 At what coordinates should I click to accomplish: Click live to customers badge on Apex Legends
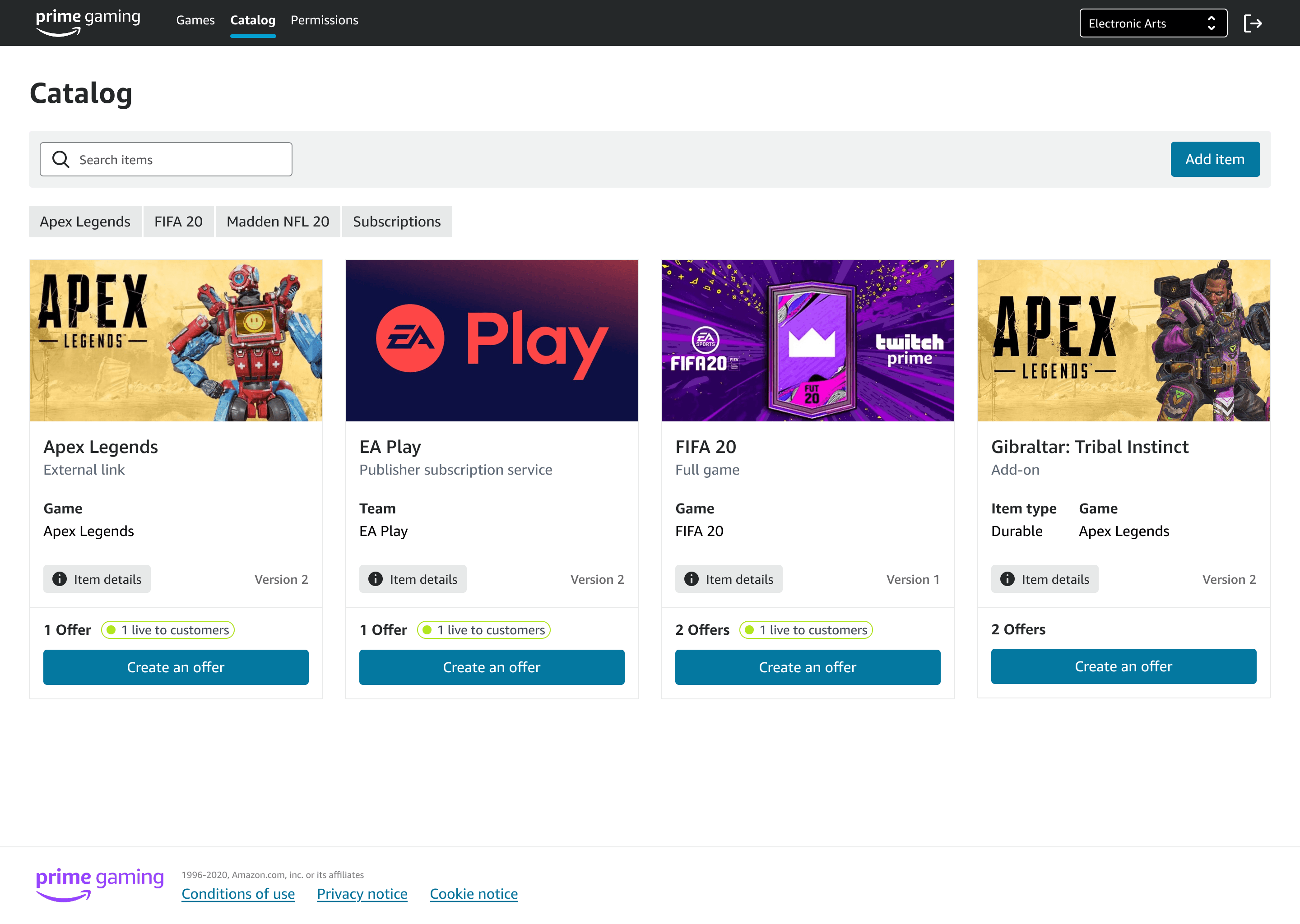tap(168, 630)
